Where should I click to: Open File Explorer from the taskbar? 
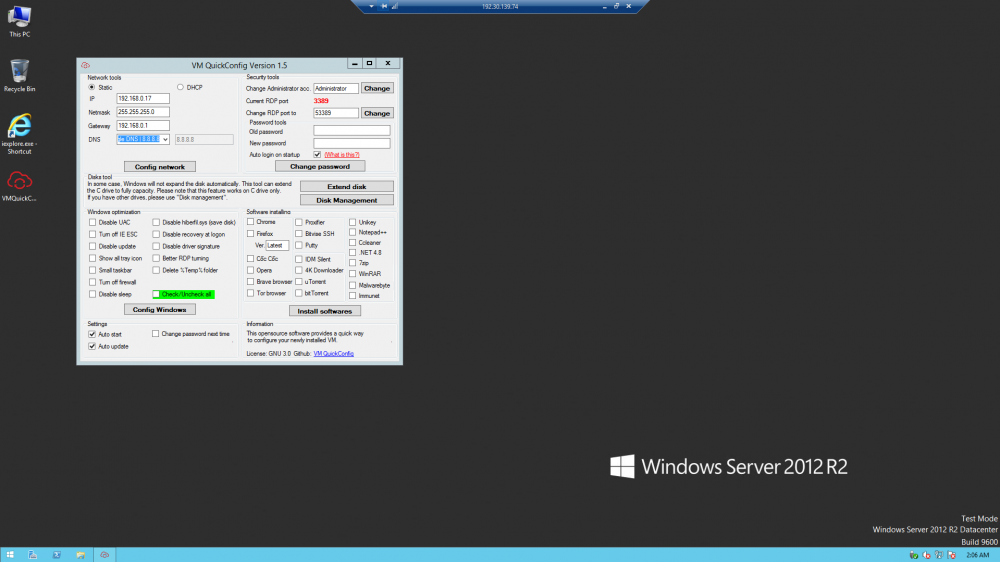coord(80,555)
